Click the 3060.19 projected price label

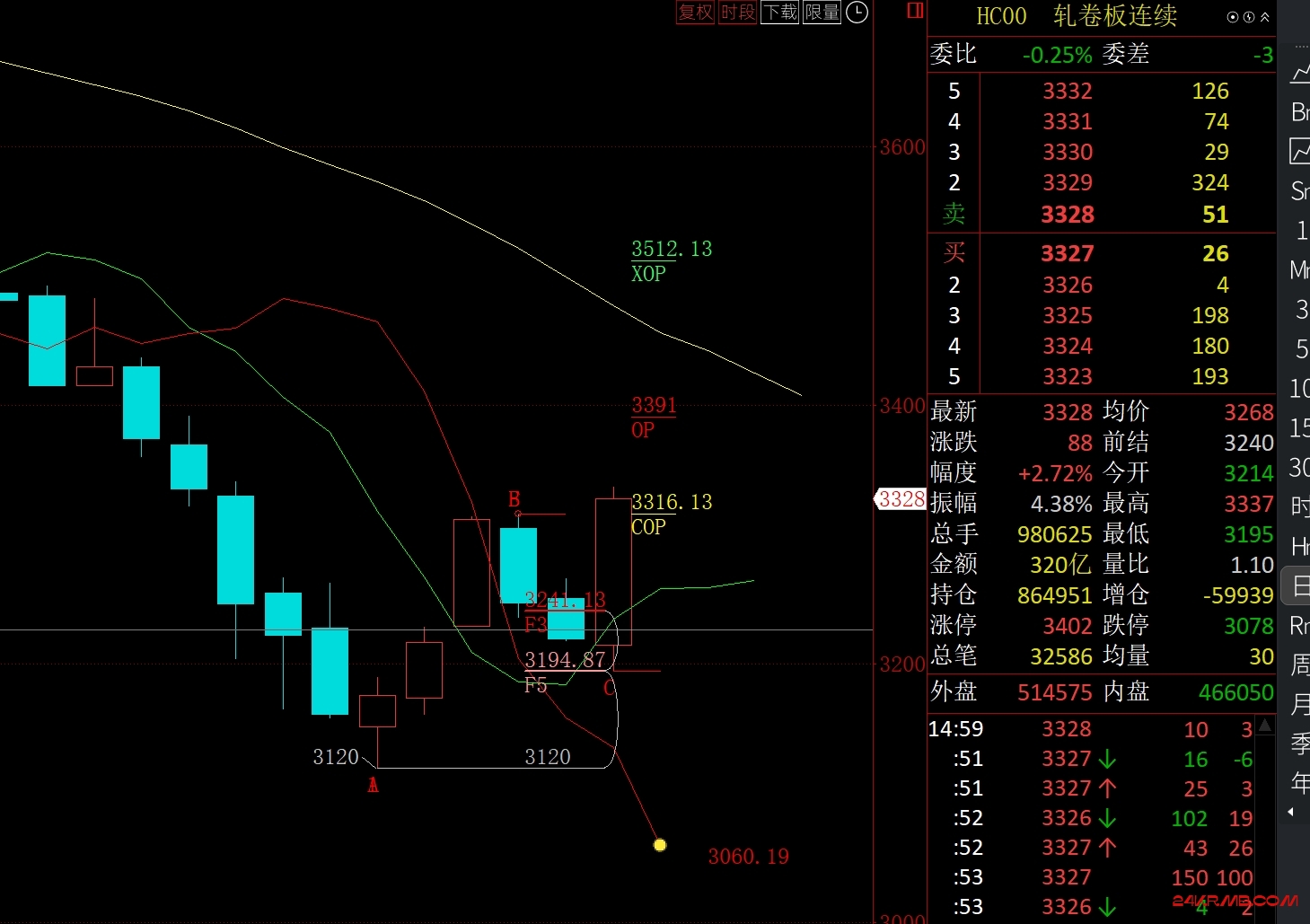(x=749, y=857)
